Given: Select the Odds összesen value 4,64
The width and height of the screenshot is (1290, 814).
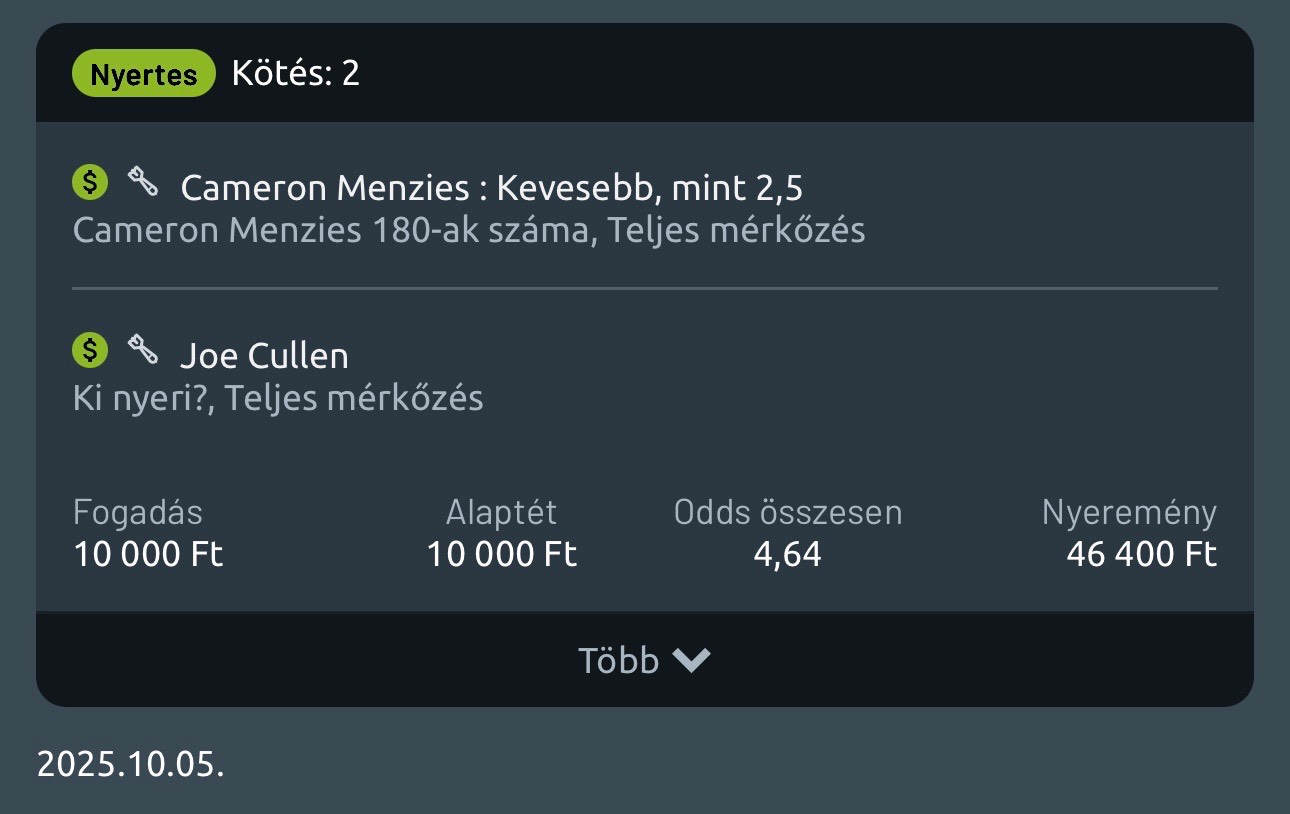Looking at the screenshot, I should click(x=787, y=554).
